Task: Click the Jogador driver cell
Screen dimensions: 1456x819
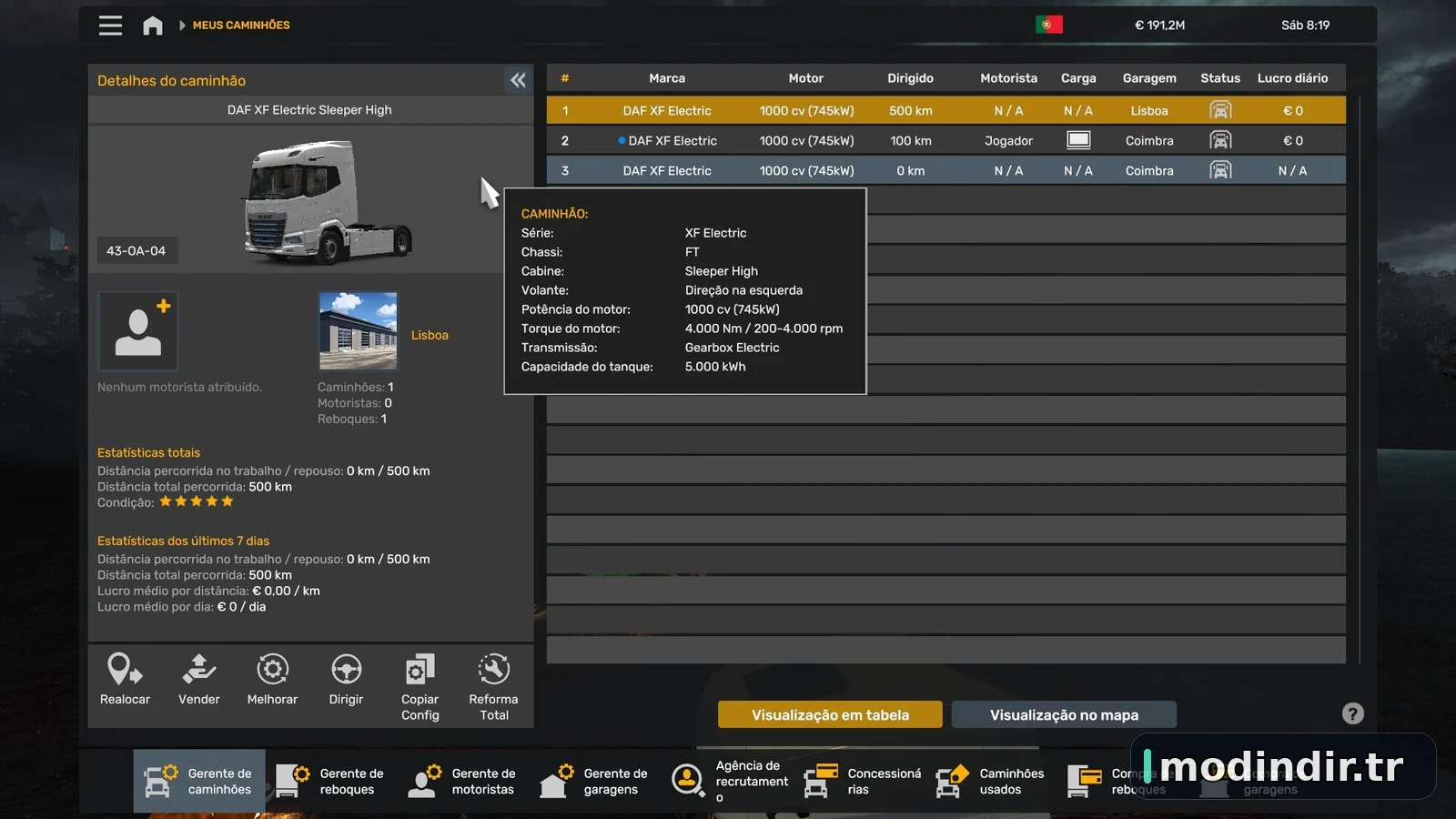Action: [1008, 141]
